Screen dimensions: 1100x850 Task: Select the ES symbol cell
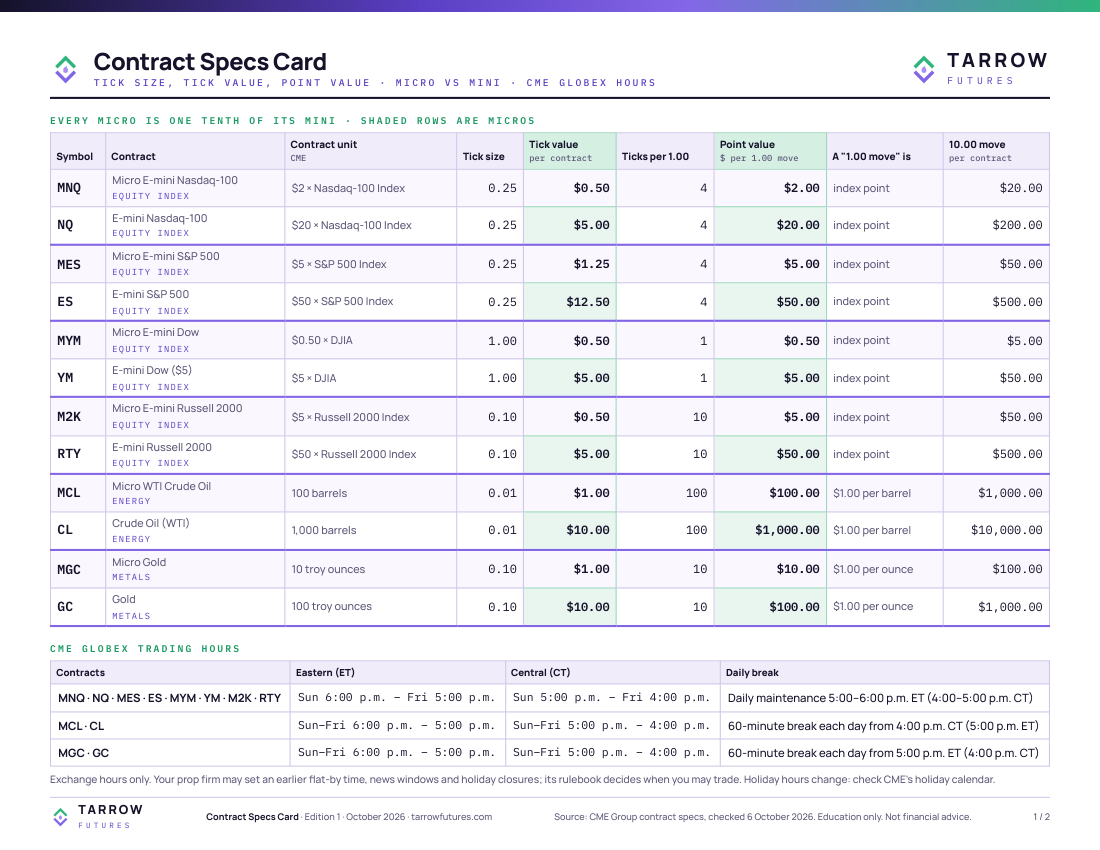pos(78,302)
